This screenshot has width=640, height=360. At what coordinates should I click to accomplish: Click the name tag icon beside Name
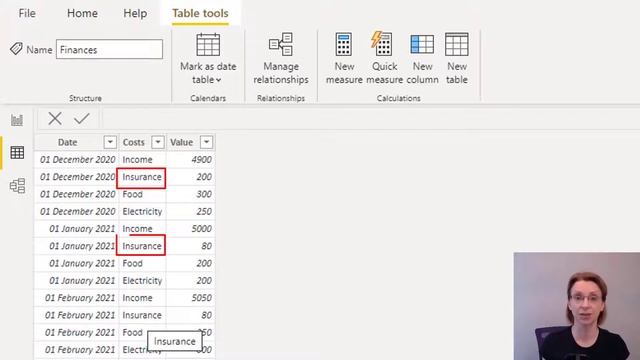[16, 49]
